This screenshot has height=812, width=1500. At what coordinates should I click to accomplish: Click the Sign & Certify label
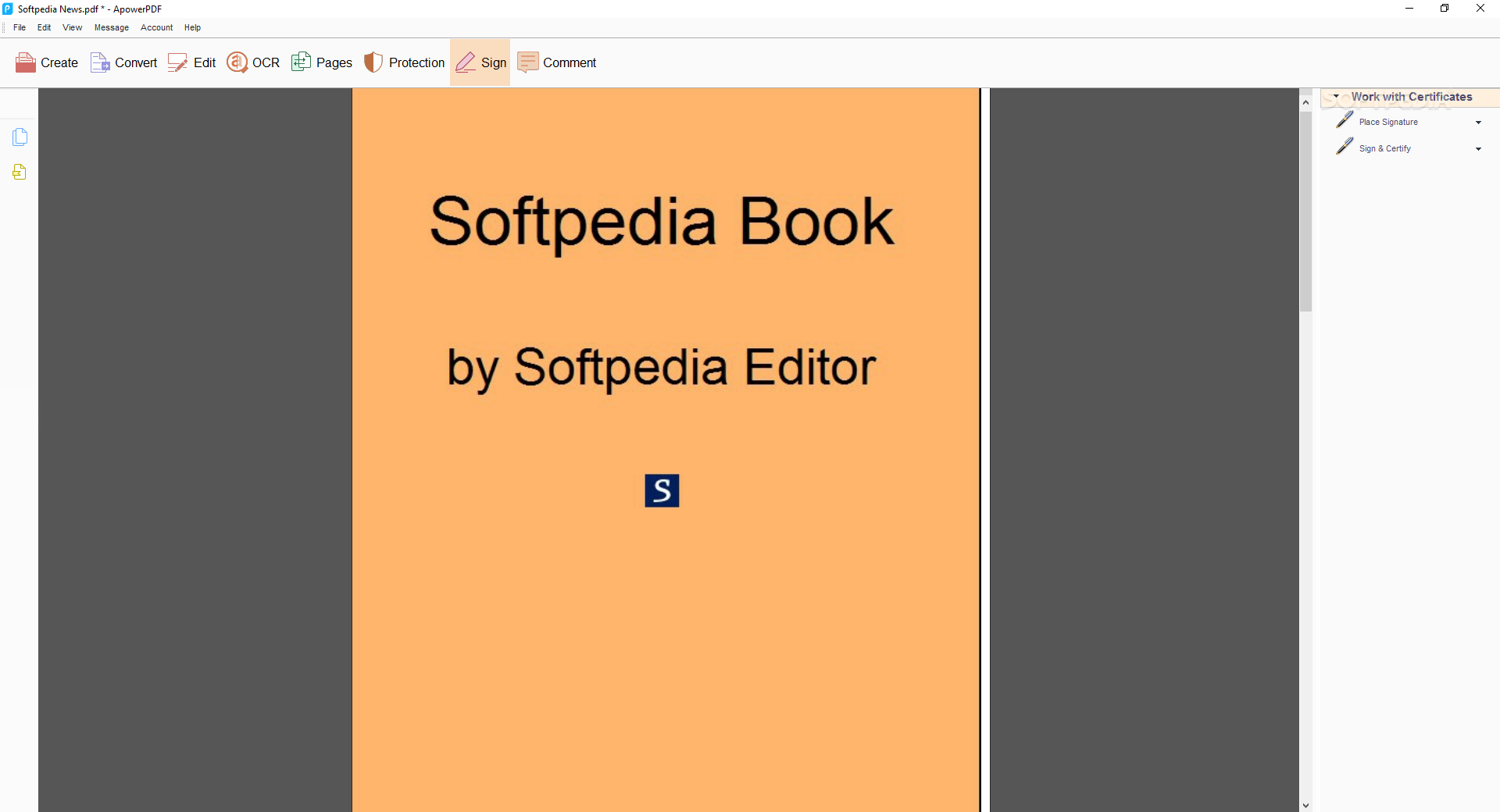(x=1385, y=148)
